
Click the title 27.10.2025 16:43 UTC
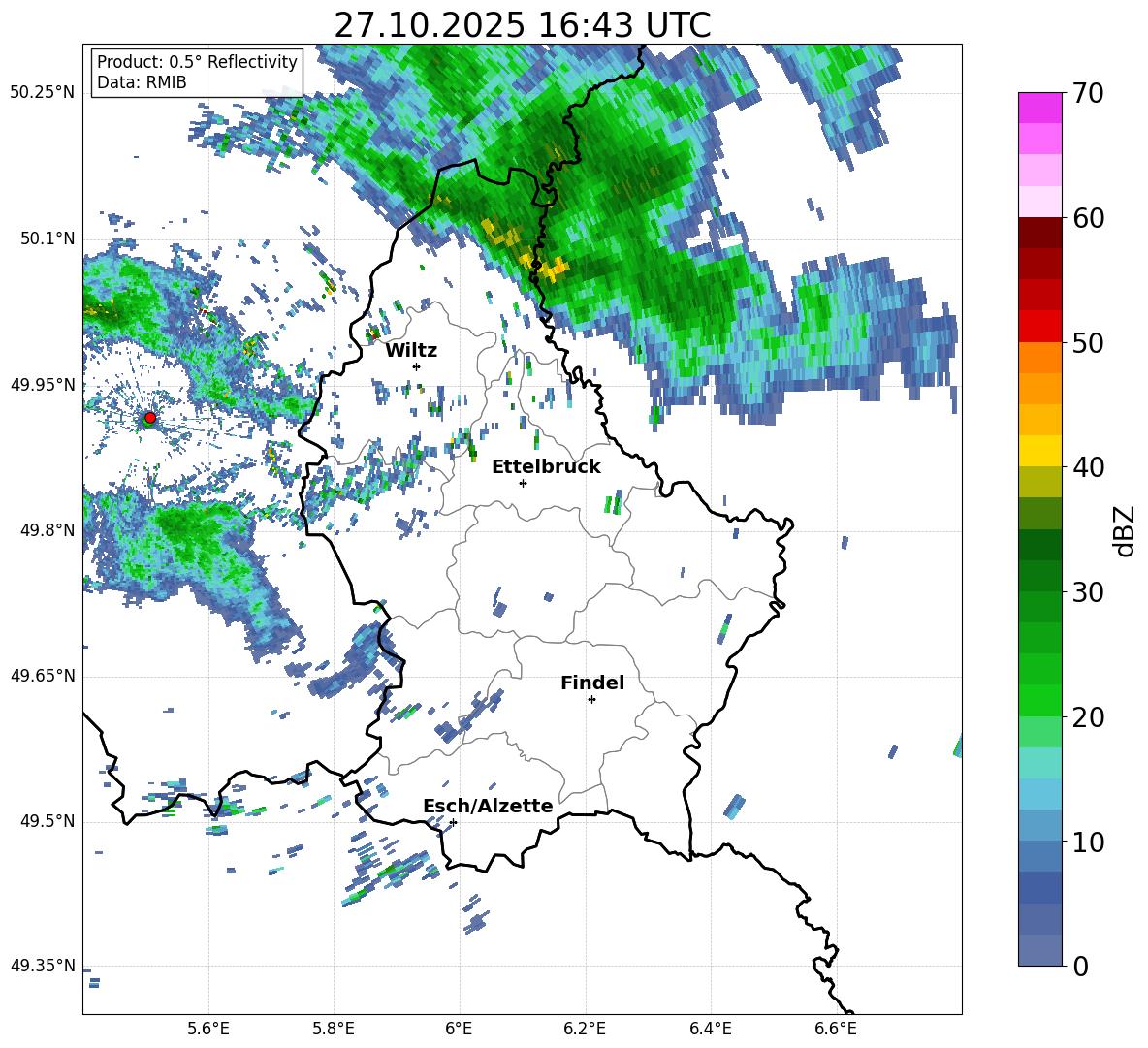523,25
